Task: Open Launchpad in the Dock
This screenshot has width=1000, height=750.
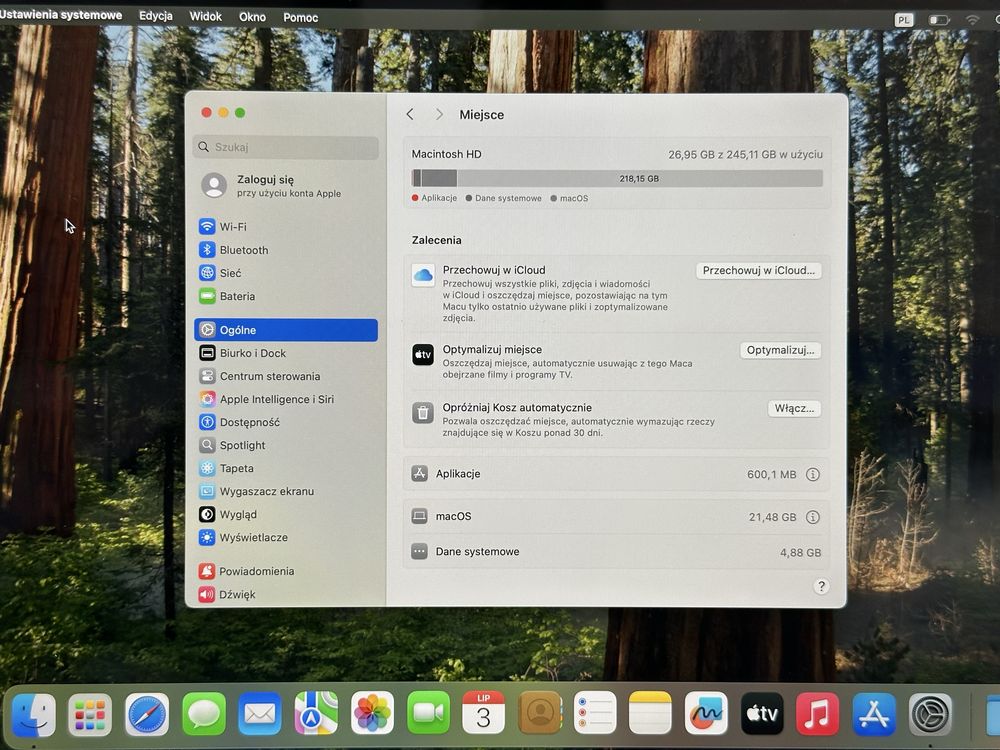Action: click(90, 714)
